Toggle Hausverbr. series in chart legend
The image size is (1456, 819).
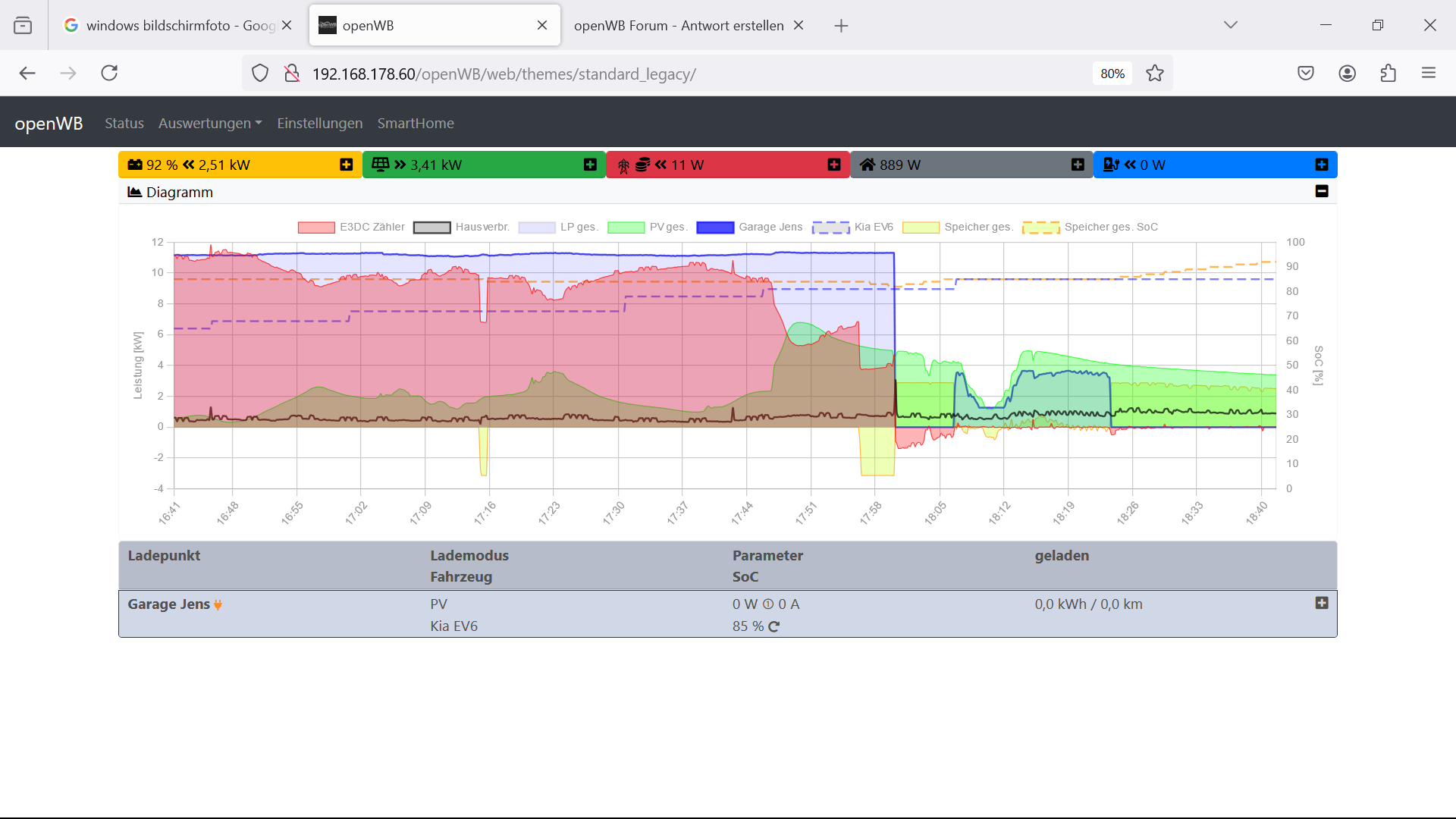[461, 227]
